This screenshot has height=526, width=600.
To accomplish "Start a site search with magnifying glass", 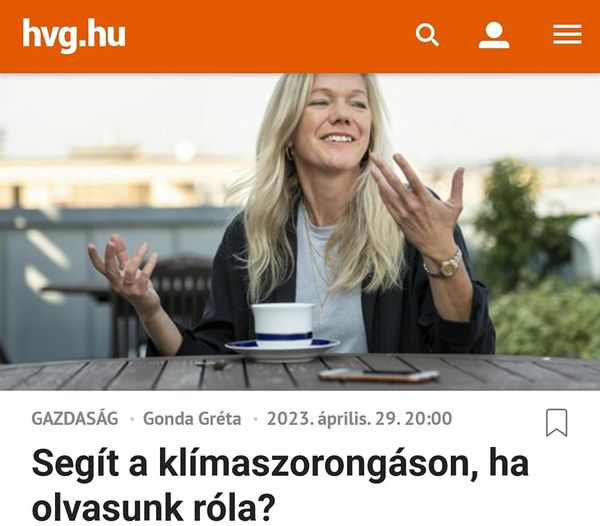I will click(427, 35).
